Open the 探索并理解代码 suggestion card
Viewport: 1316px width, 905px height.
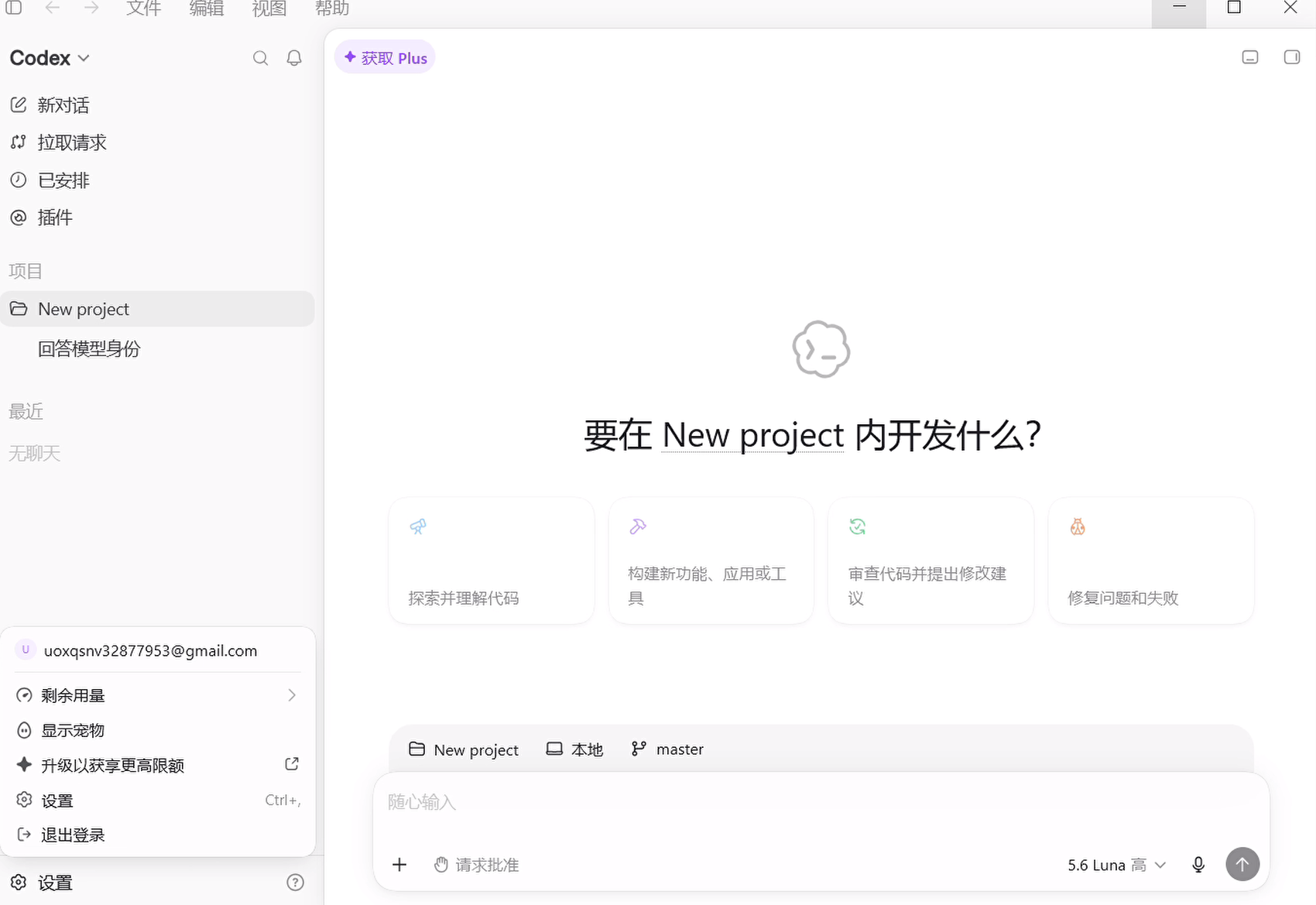(492, 560)
